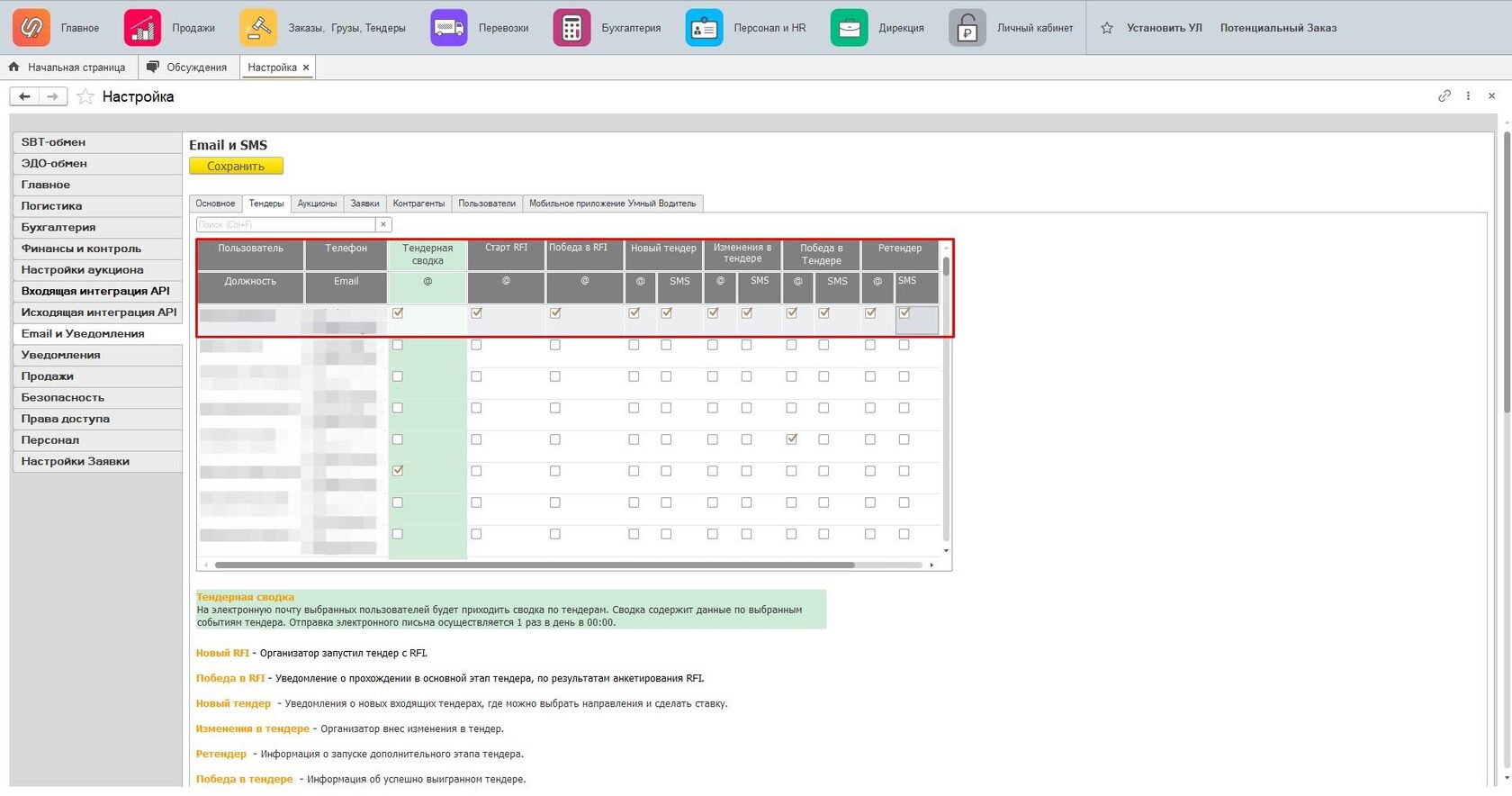The width and height of the screenshot is (1512, 796).
Task: Uncheck Новый тендер SMS in the fully checked row
Action: [667, 312]
